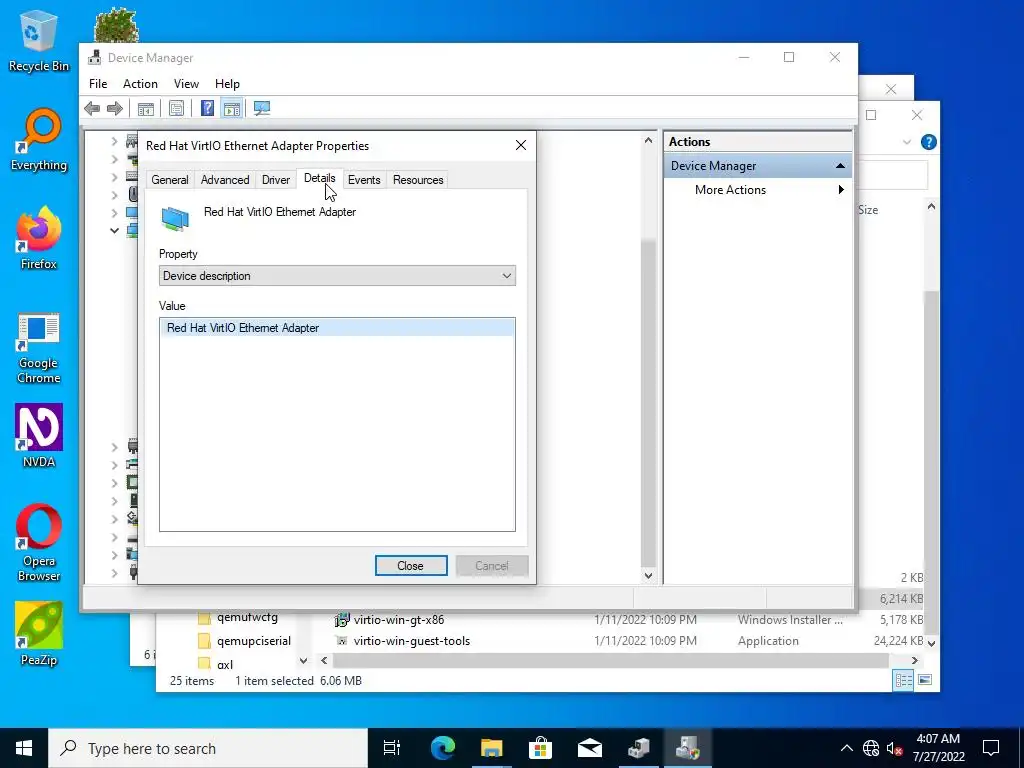This screenshot has height=768, width=1024.
Task: Close the Properties dialog with the X
Action: [x=520, y=145]
